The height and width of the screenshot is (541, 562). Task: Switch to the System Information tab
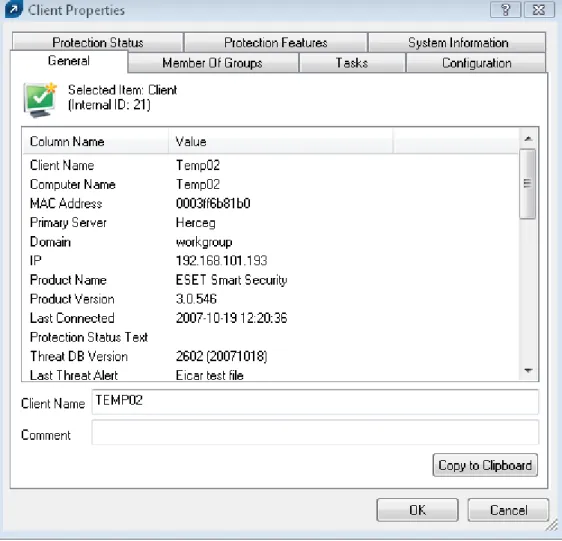click(x=457, y=43)
